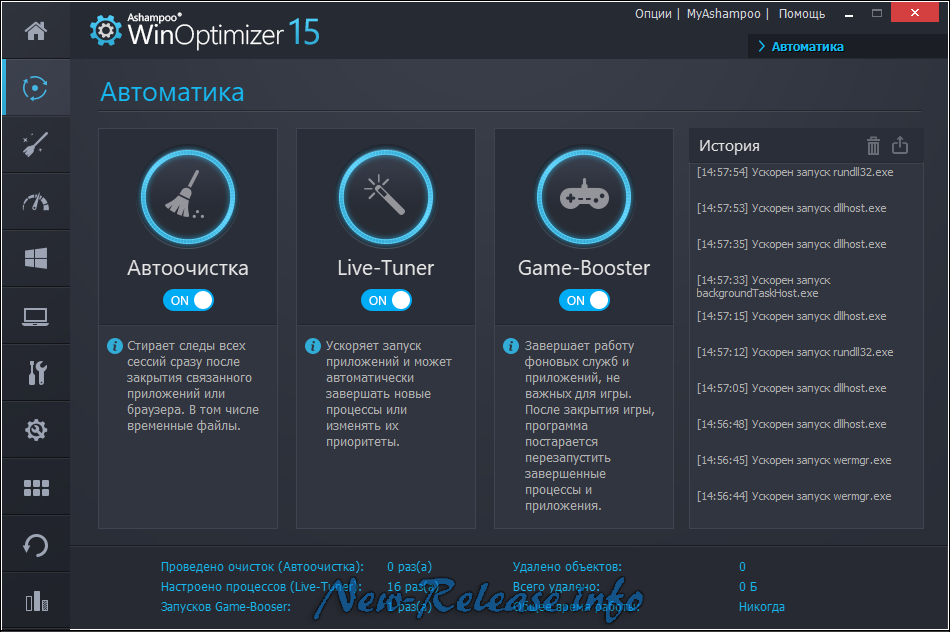Open the gear settings sidebar icon
This screenshot has height=632, width=950.
pos(36,430)
